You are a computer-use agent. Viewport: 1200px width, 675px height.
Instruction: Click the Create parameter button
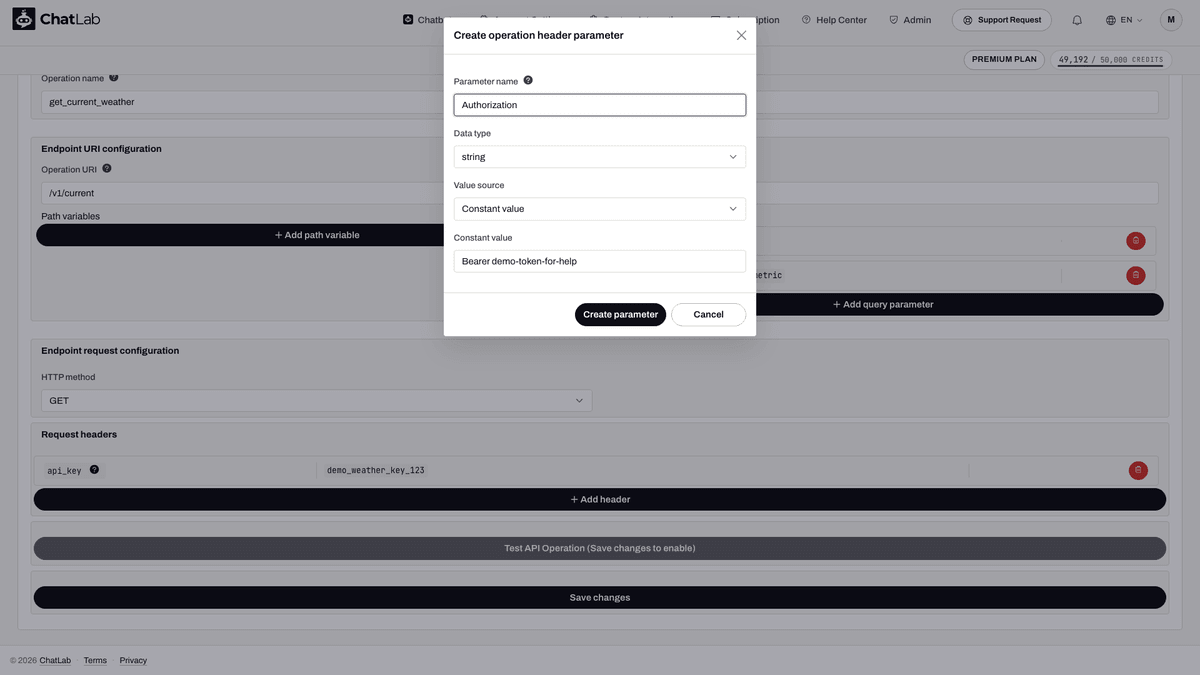click(x=620, y=314)
